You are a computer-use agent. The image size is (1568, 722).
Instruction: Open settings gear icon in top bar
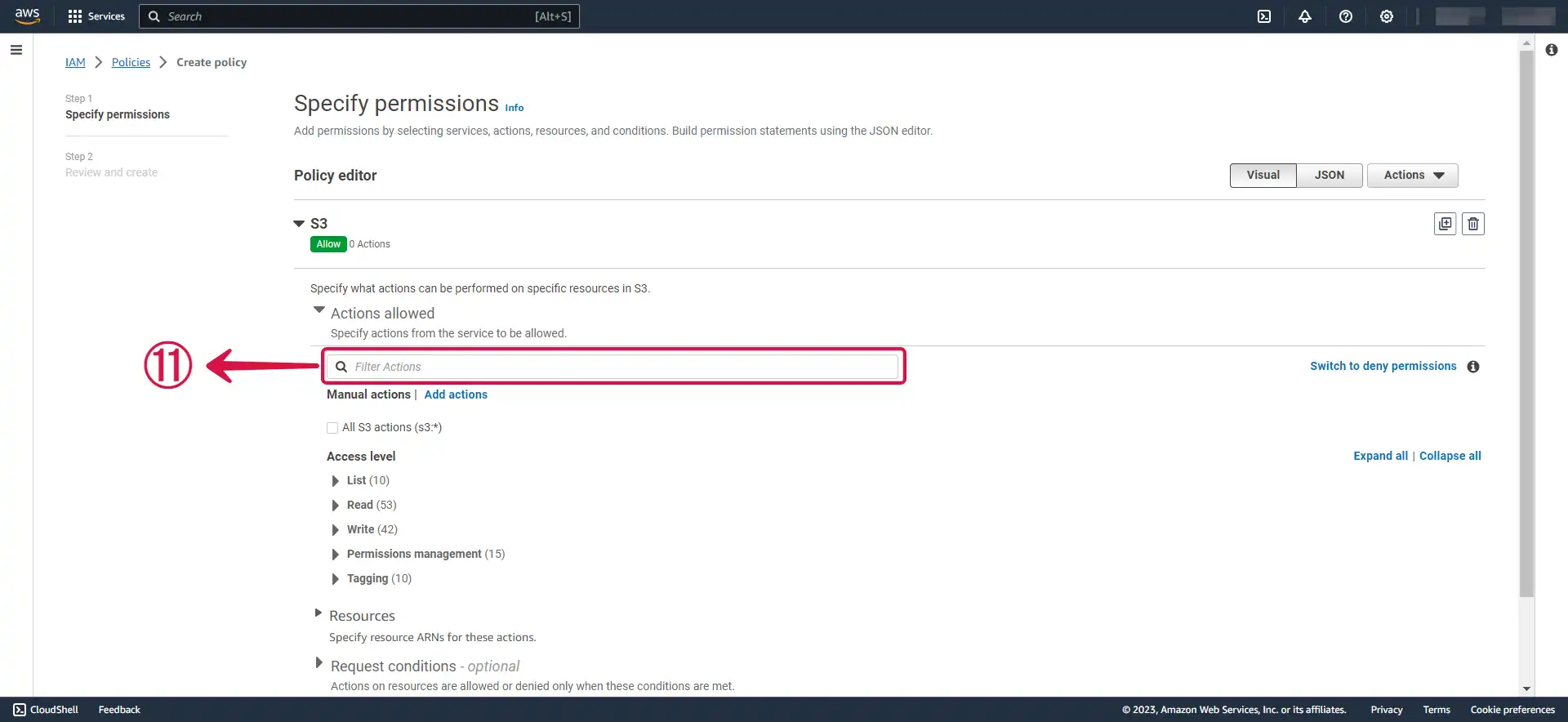(1387, 16)
